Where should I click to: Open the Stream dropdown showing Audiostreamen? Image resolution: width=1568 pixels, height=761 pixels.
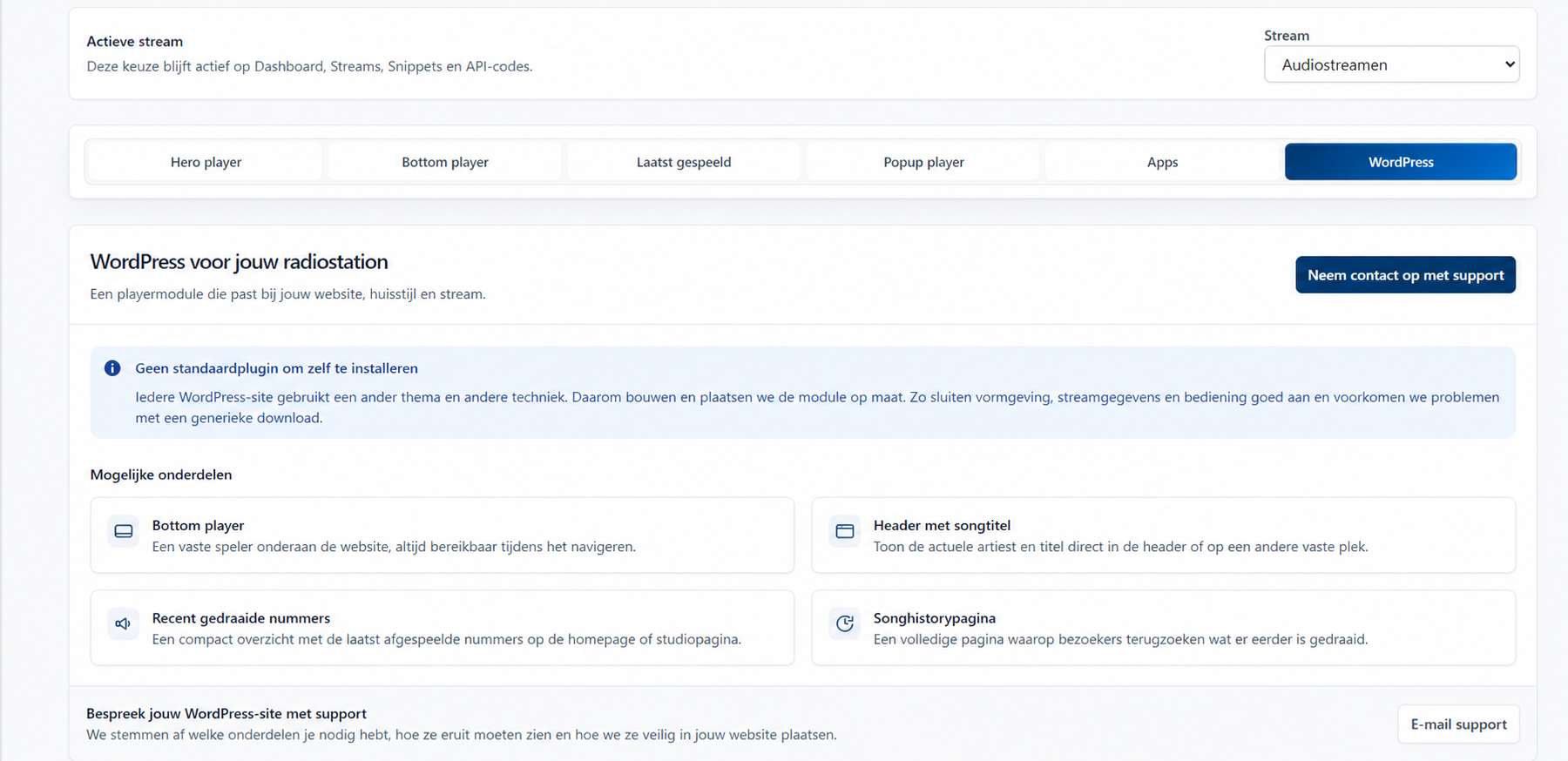[1391, 64]
